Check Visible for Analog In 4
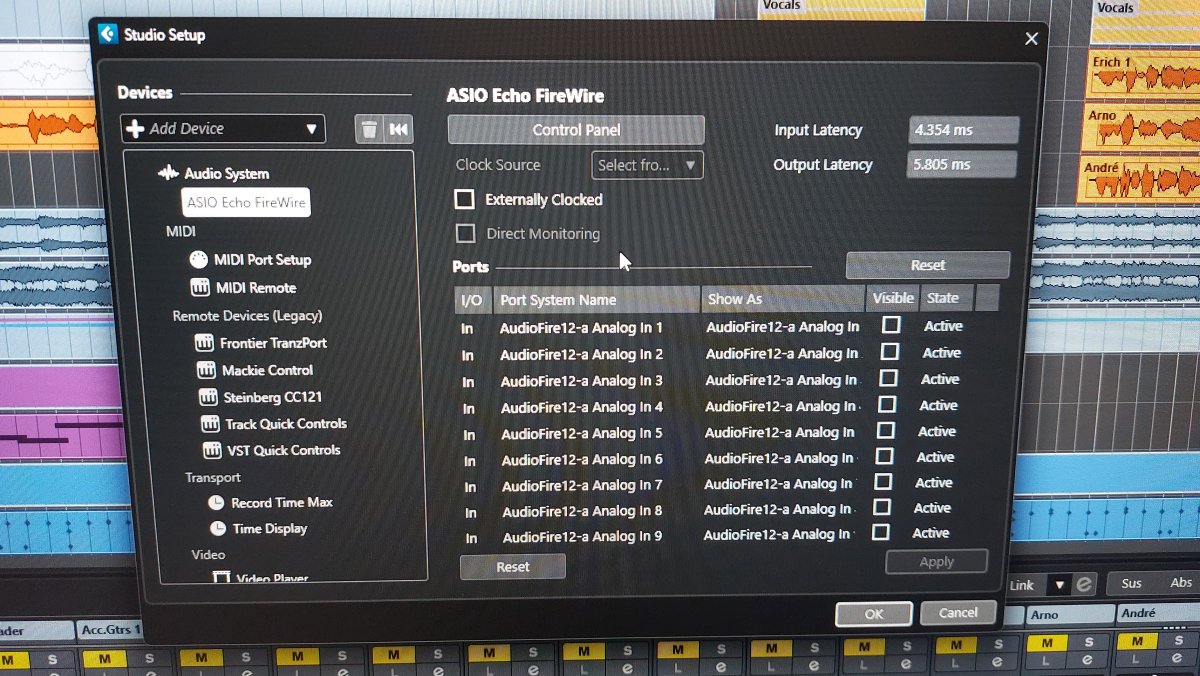This screenshot has width=1200, height=676. (886, 404)
